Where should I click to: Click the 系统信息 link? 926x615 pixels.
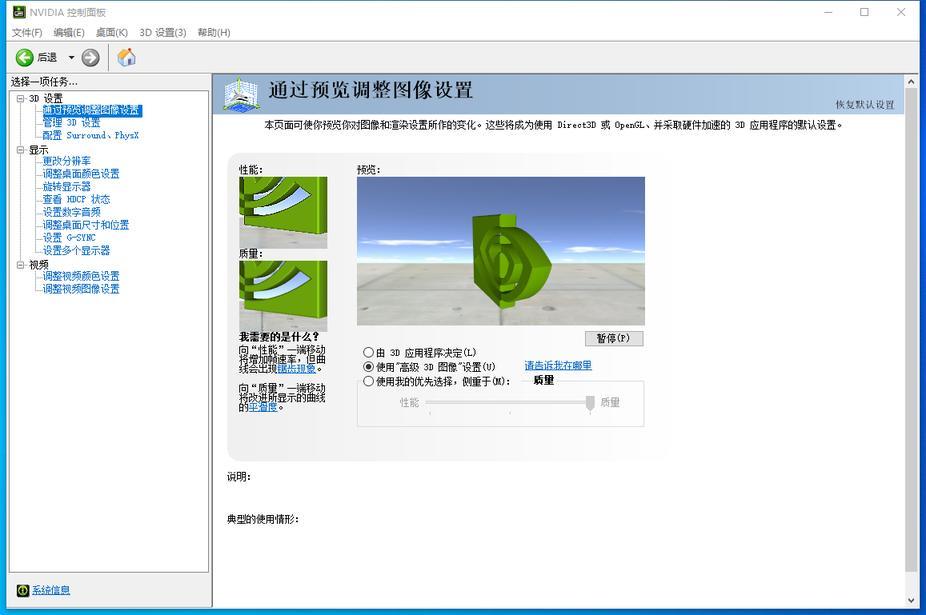(x=51, y=590)
